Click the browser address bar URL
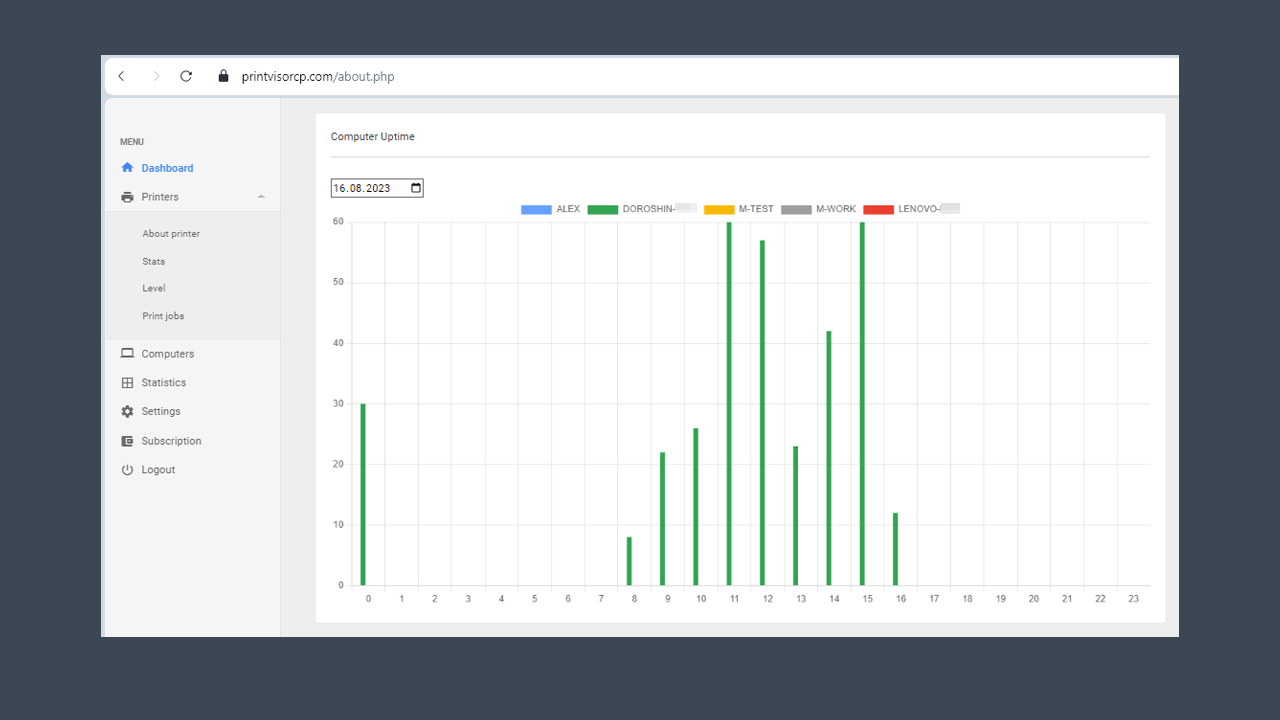The height and width of the screenshot is (720, 1280). coord(318,76)
